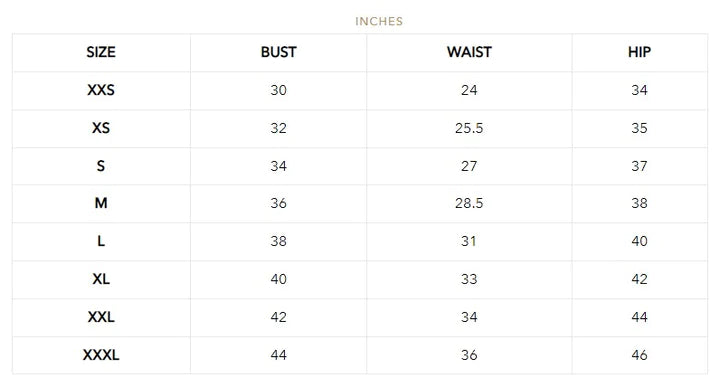Click the XXL size row label
The image size is (720, 387).
[x=101, y=317]
